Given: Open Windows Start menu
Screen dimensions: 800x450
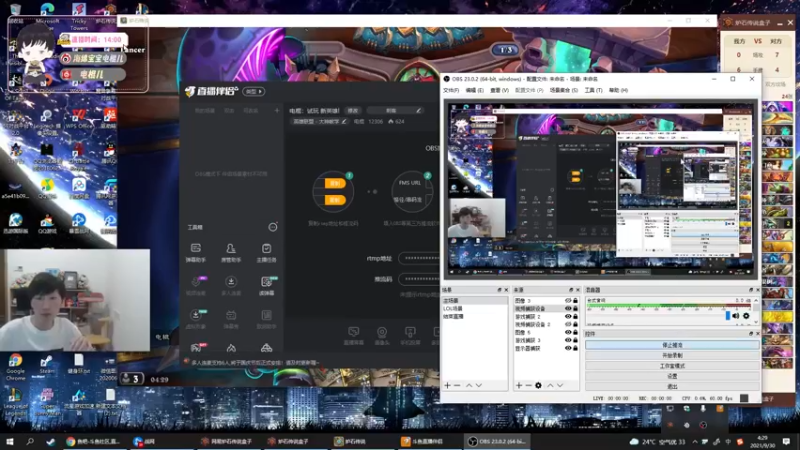Looking at the screenshot, I should [9, 442].
